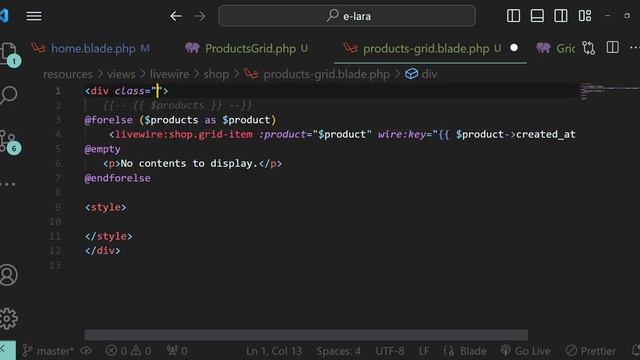Click the unsaved dot on products-grid.blade.php tab

click(x=514, y=48)
